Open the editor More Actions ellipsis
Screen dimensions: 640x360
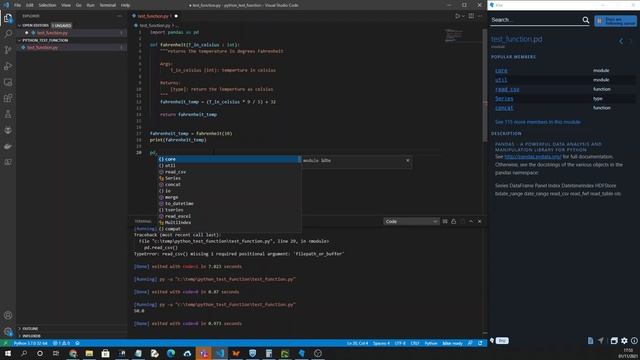(x=480, y=16)
